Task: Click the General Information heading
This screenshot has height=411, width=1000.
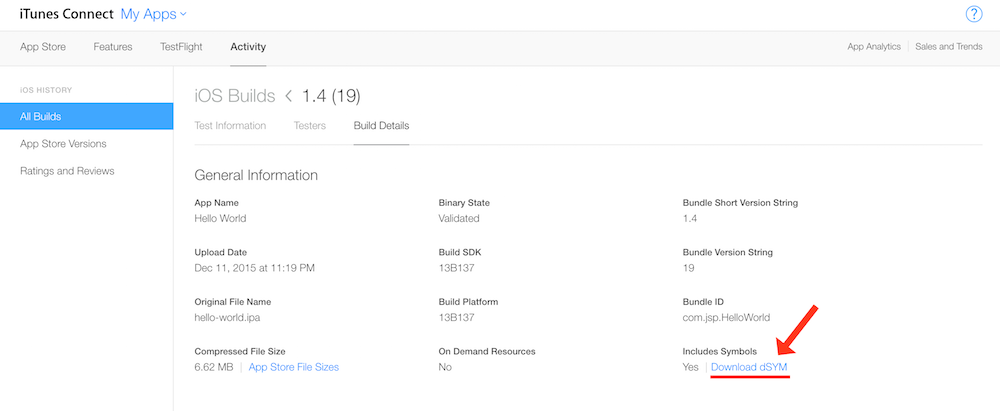Action: pos(256,175)
